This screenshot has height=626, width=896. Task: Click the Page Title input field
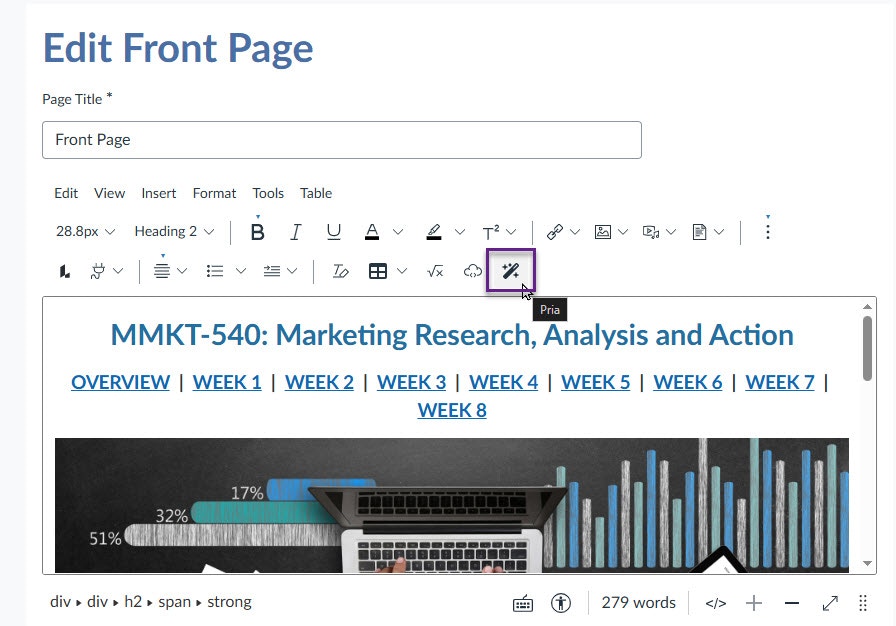tap(342, 140)
